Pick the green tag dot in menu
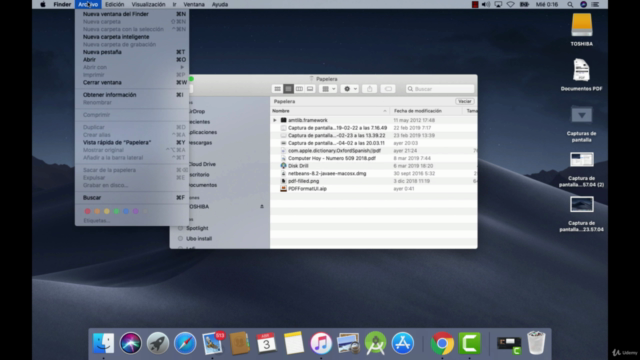 coord(116,211)
